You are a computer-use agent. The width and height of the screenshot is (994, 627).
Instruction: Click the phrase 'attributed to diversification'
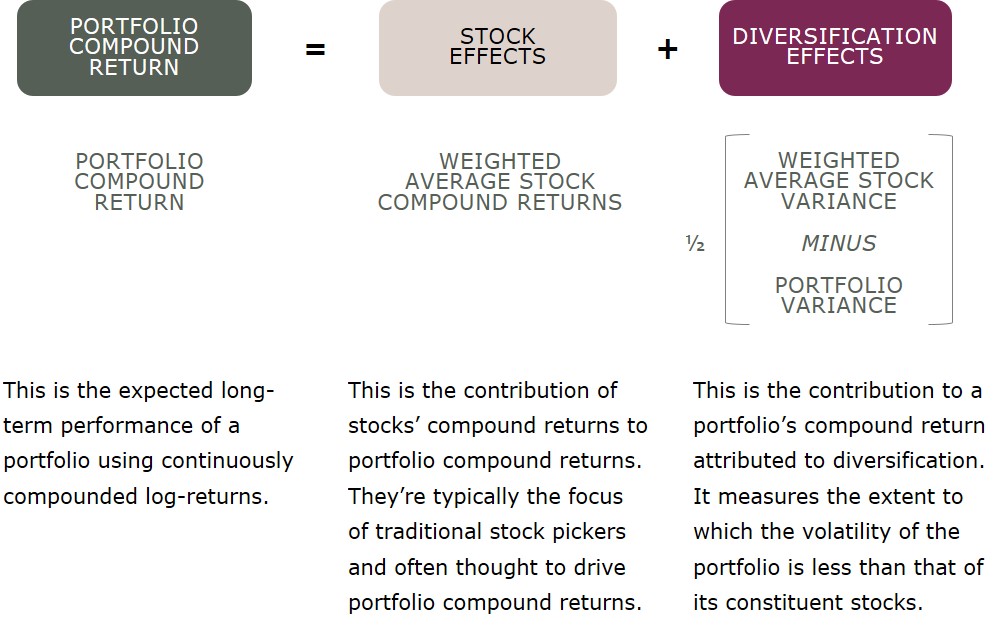point(839,461)
